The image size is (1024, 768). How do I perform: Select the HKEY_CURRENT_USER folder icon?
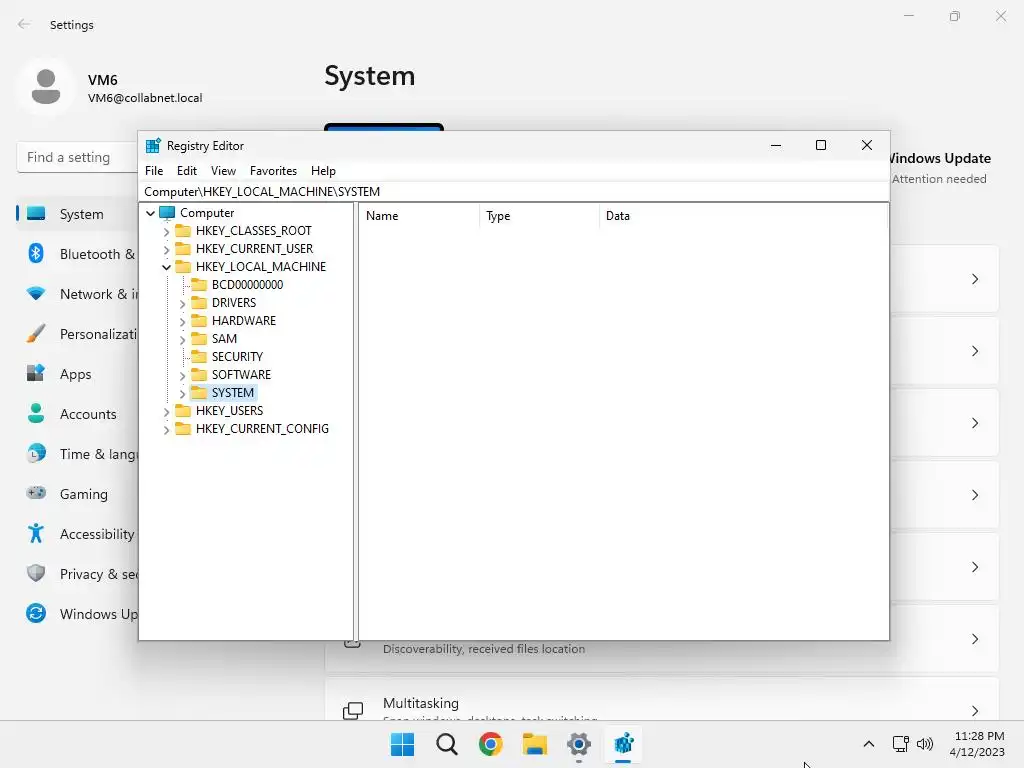[183, 249]
